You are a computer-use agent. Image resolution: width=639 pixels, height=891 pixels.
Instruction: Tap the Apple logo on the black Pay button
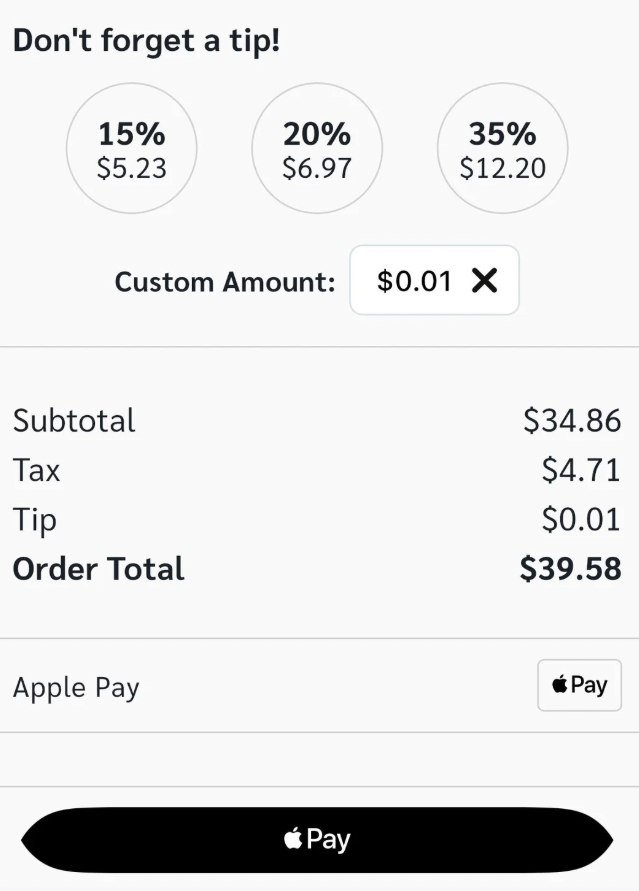pyautogui.click(x=293, y=839)
